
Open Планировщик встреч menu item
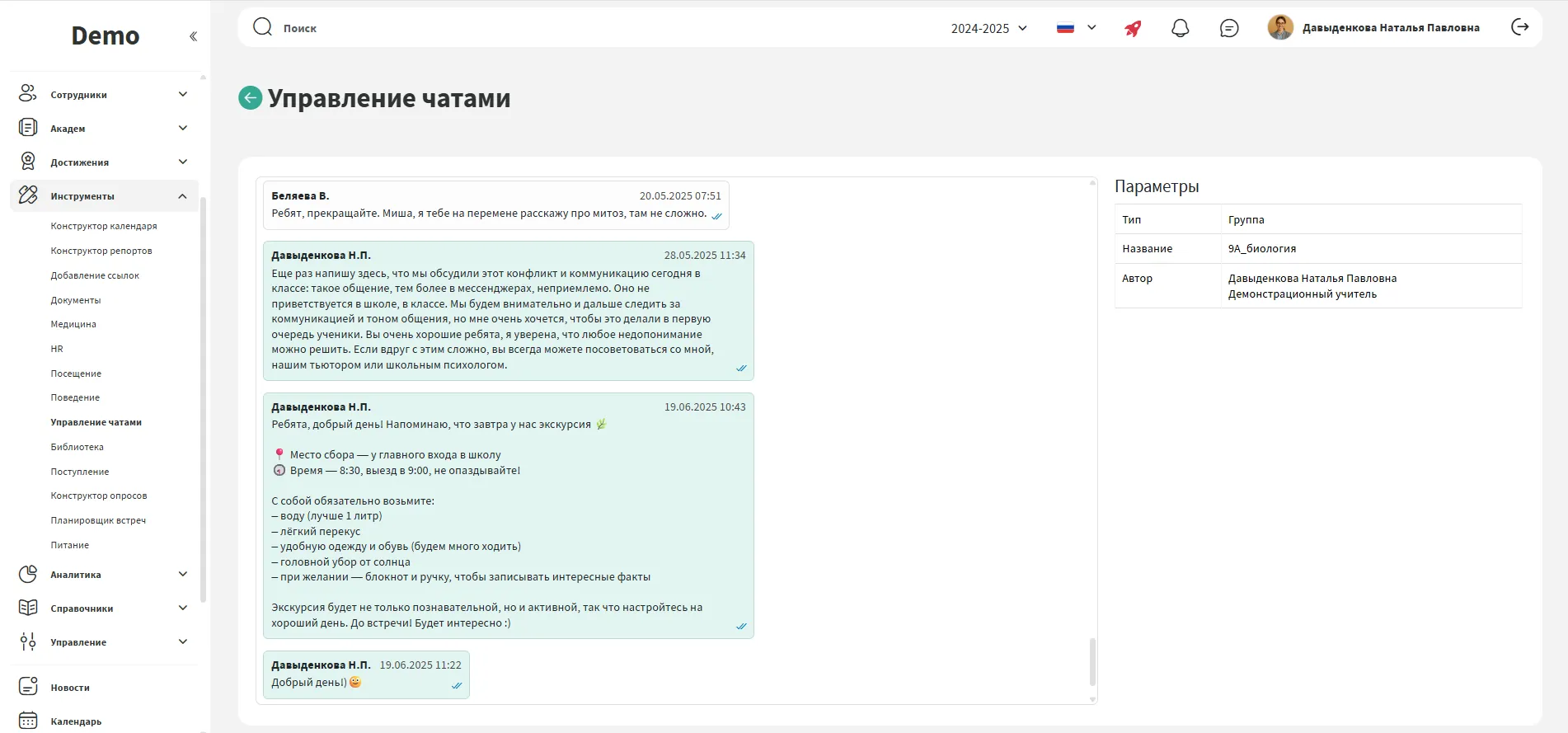click(x=98, y=520)
